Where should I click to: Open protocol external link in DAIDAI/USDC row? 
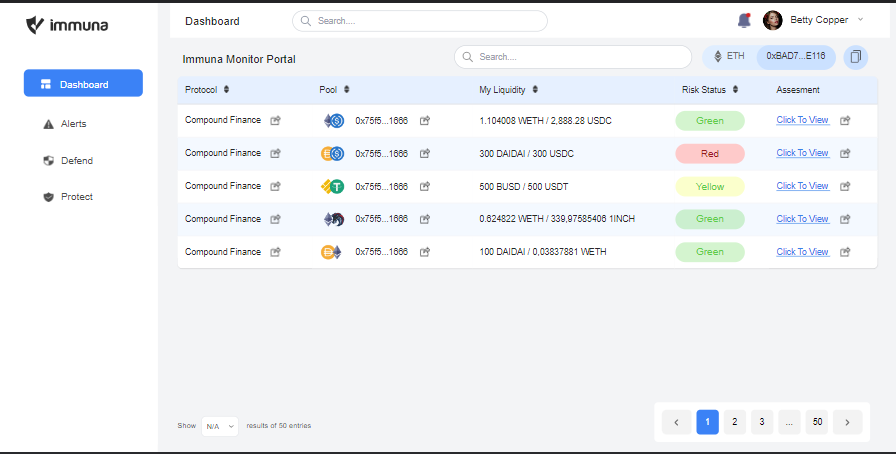pos(275,153)
